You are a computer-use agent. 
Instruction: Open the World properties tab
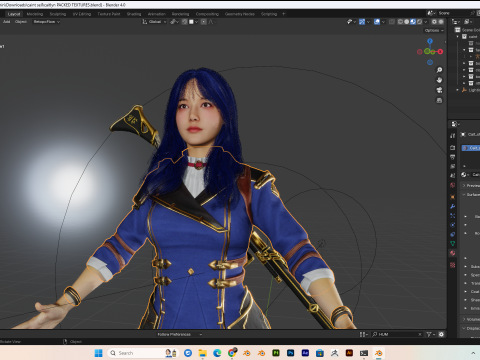pos(452,185)
